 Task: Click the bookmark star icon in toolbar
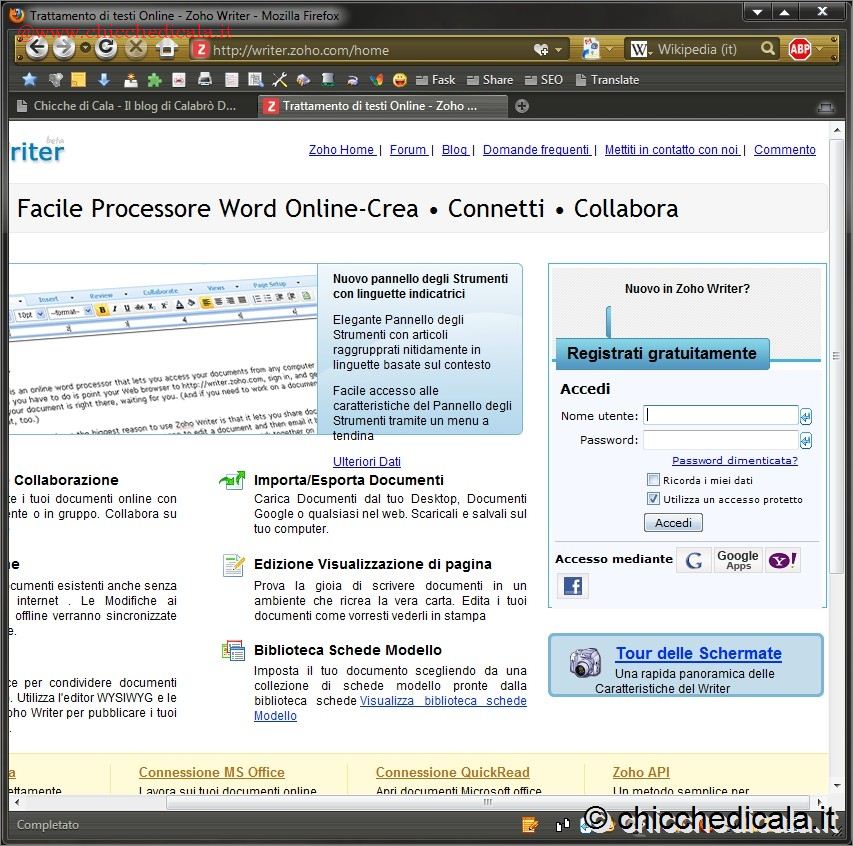tap(29, 80)
